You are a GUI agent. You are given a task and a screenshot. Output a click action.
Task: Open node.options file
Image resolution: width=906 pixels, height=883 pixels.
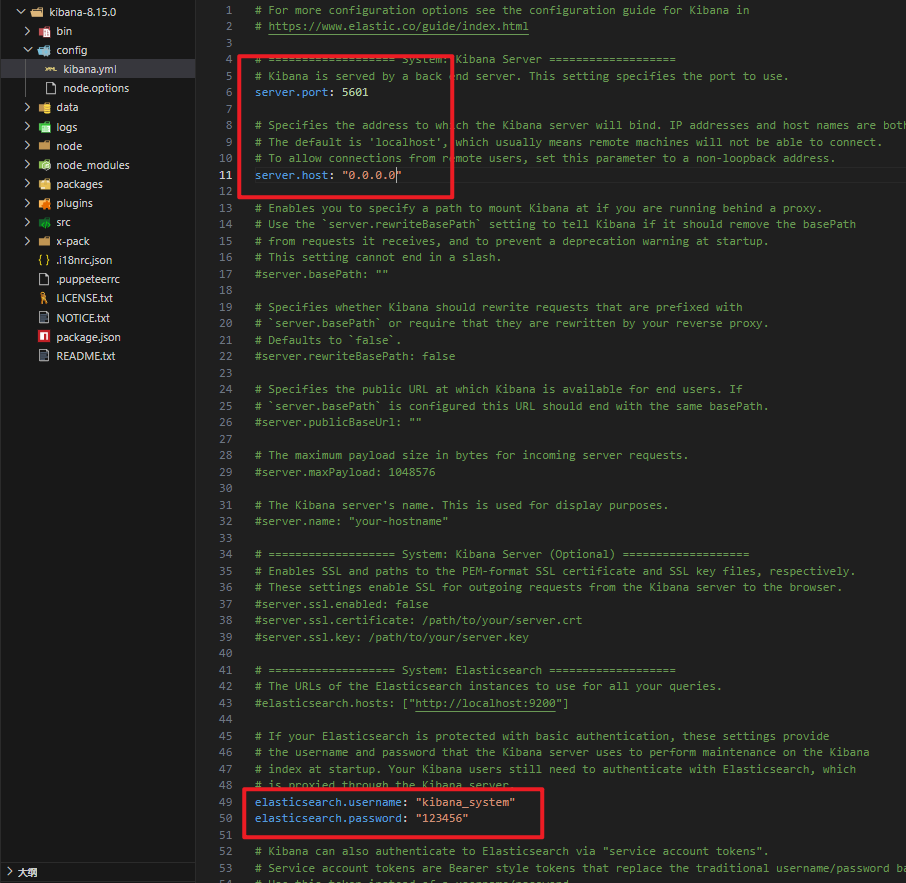pos(96,88)
